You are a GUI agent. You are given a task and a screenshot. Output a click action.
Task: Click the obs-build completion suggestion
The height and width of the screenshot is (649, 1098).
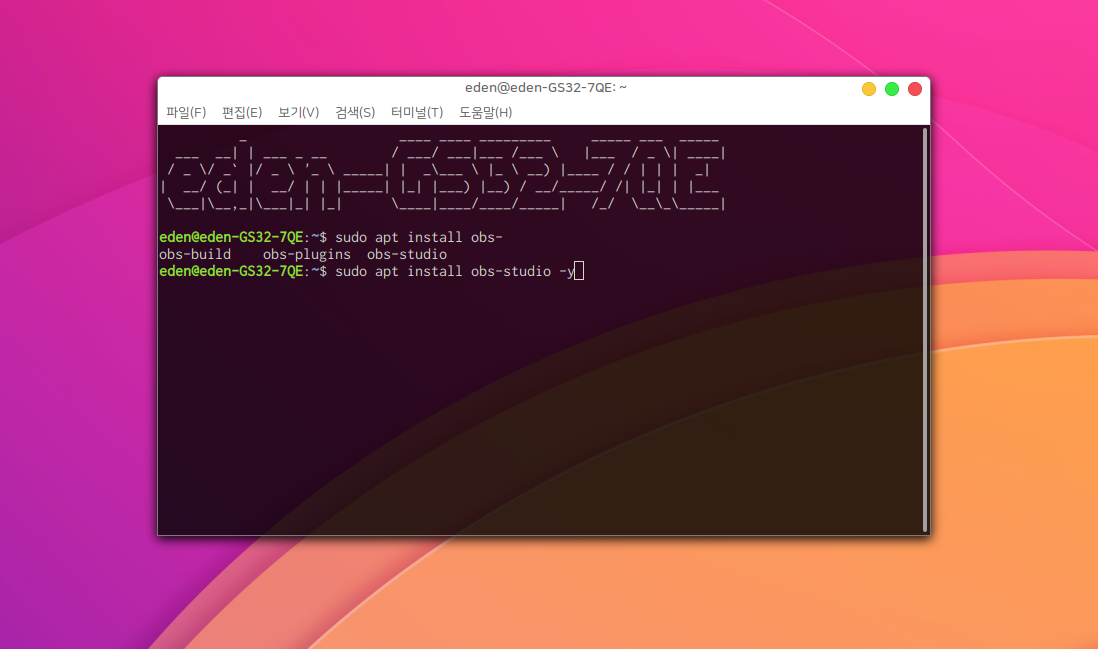tap(195, 254)
